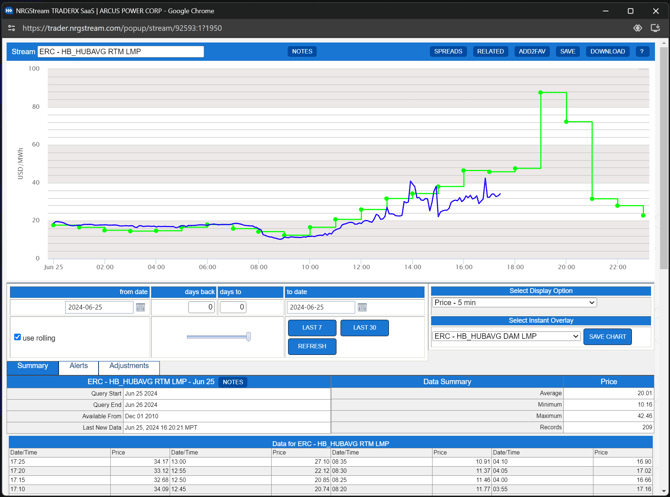The width and height of the screenshot is (670, 497).
Task: Click the install app icon in address bar
Action: 655,28
